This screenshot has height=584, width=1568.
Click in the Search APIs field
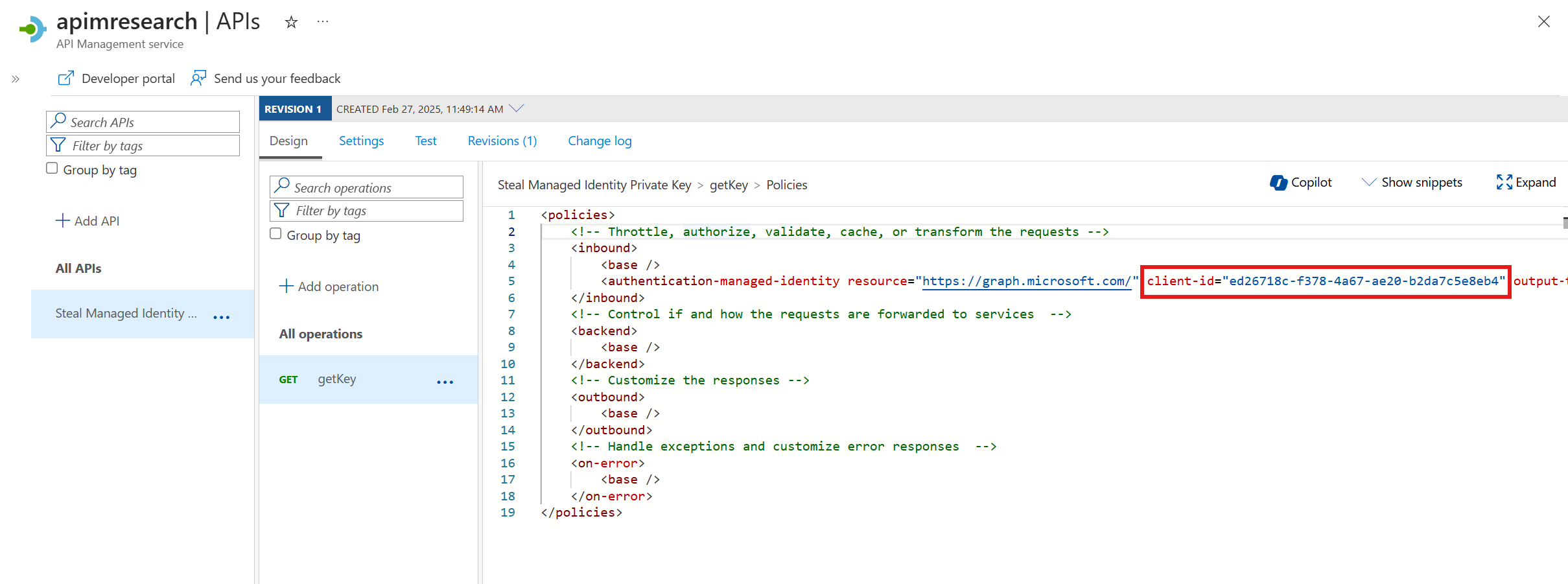coord(150,122)
